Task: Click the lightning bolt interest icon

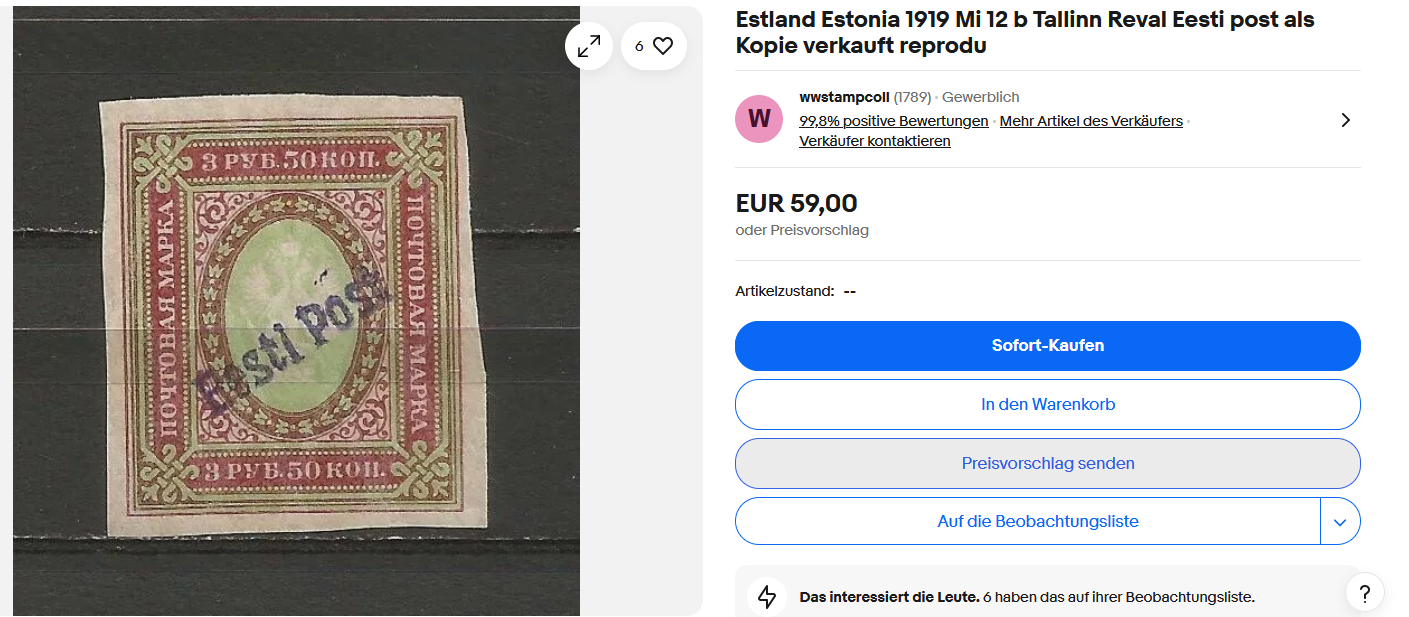Action: [767, 597]
